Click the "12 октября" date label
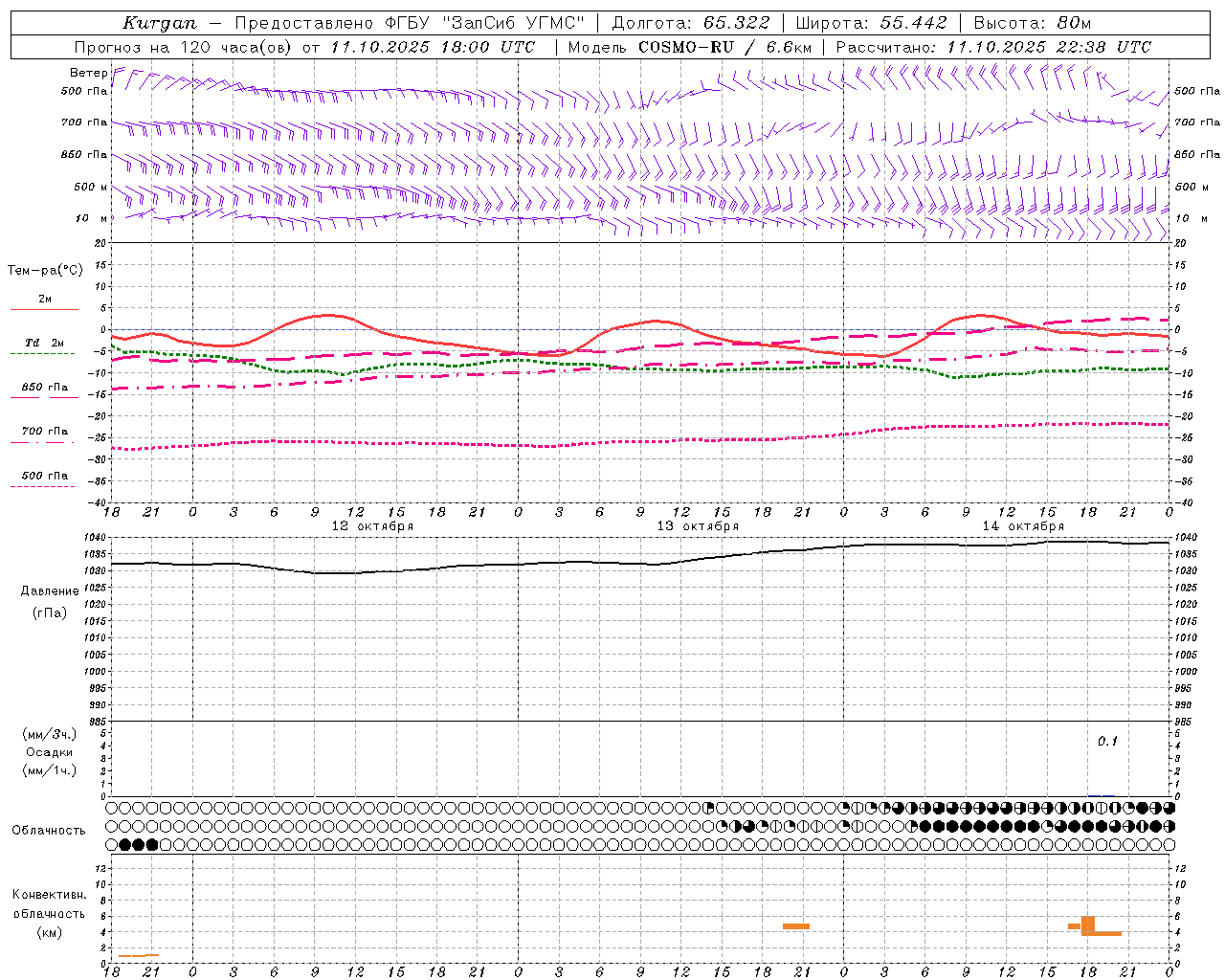Screen dimensions: 1225x980 pos(372,526)
